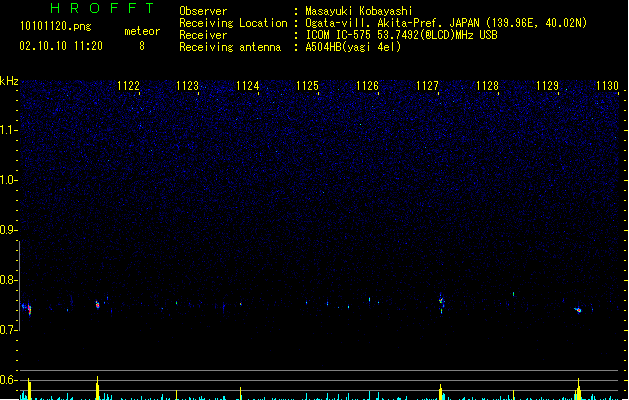This screenshot has height=400, width=629.
Task: Click the 1.0 kHz axis label
Action: pos(8,180)
